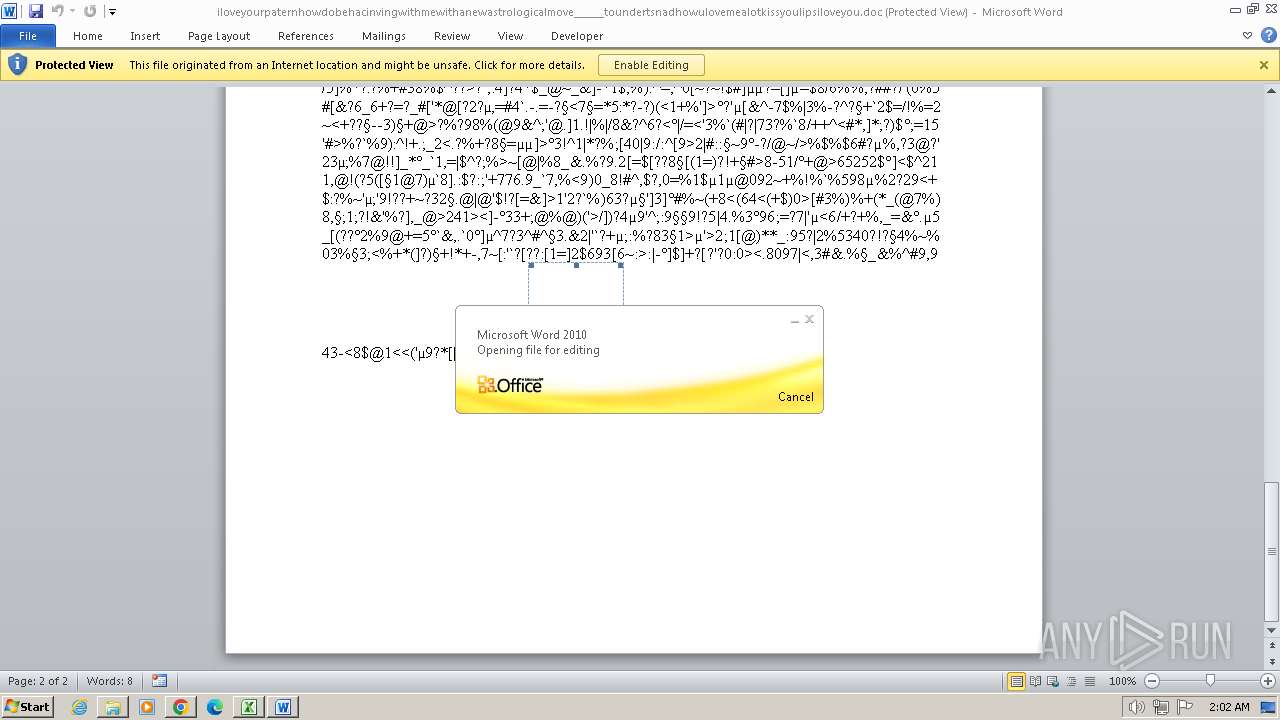Click the vertical scrollbar thumb
The width and height of the screenshot is (1280, 720).
pos(1271,550)
